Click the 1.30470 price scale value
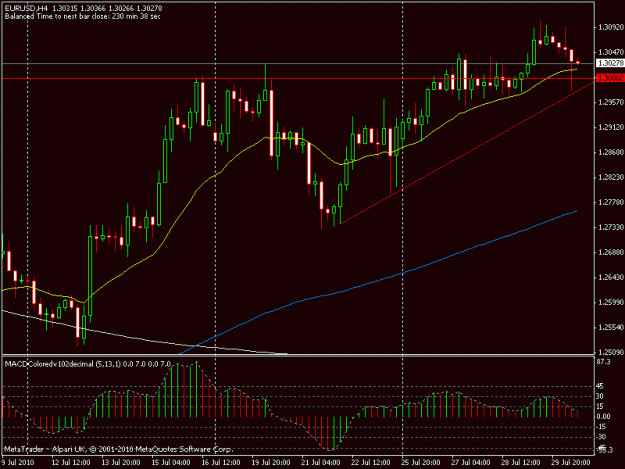The height and width of the screenshot is (469, 625). 610,52
